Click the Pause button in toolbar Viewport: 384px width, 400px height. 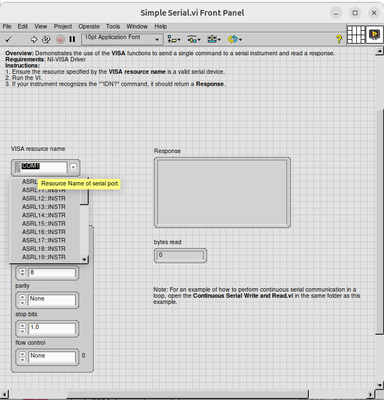click(72, 39)
